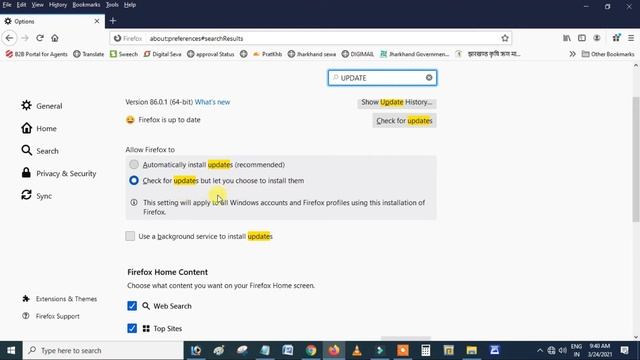Viewport: 640px width, 360px height.
Task: Open the Windows Start menu
Action: 11,350
